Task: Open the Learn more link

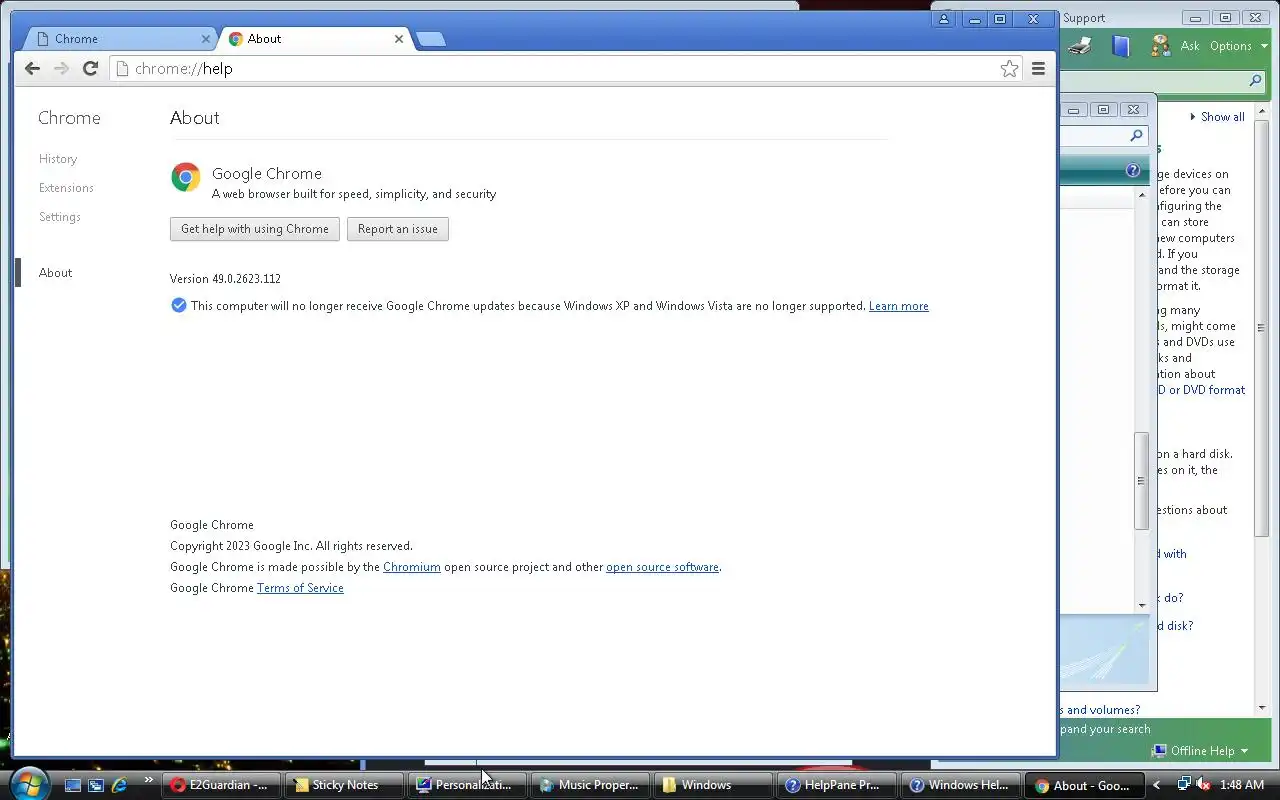Action: click(898, 306)
